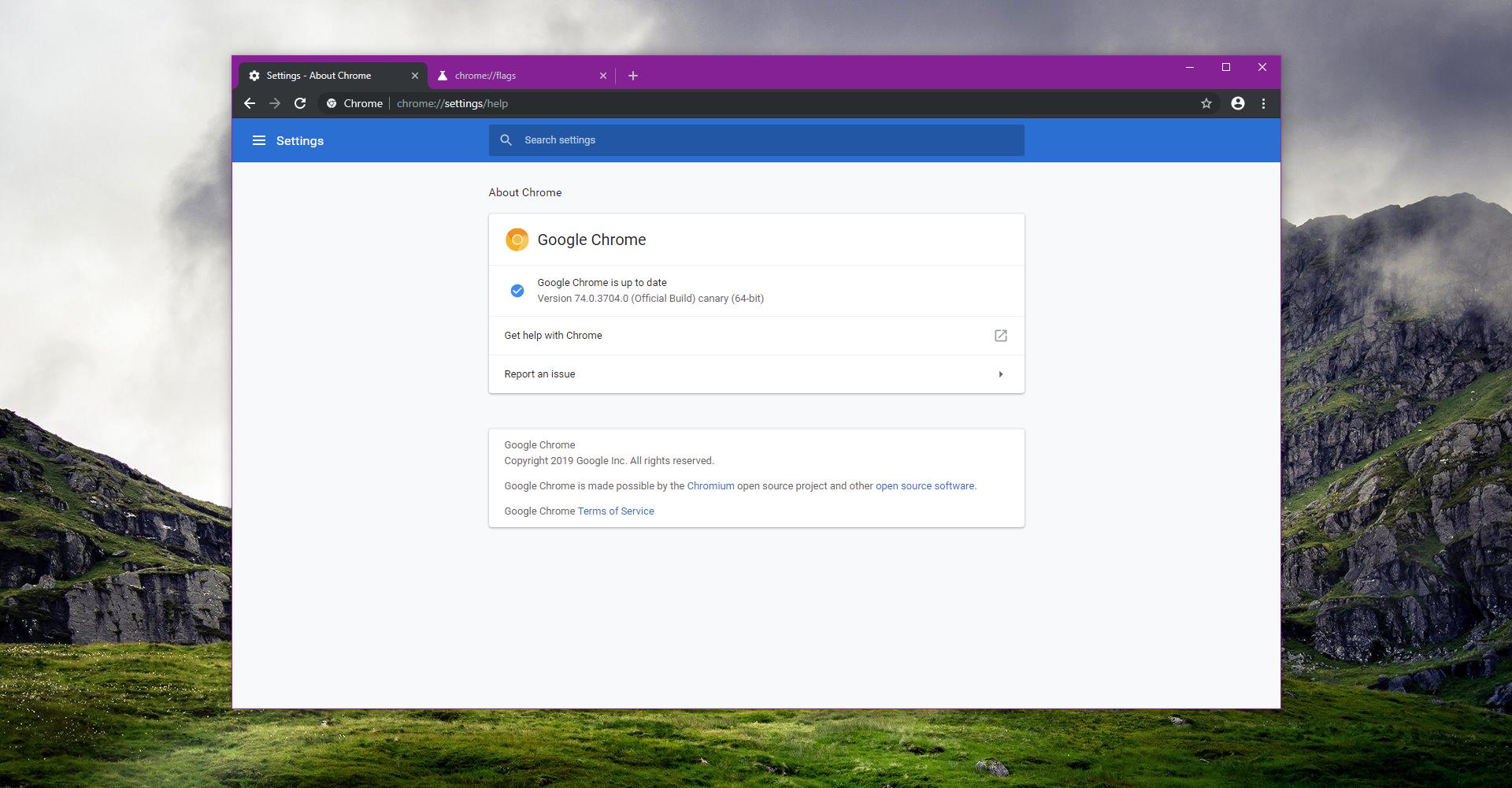Click the Chrome Canary logo icon
The height and width of the screenshot is (788, 1512).
click(517, 240)
